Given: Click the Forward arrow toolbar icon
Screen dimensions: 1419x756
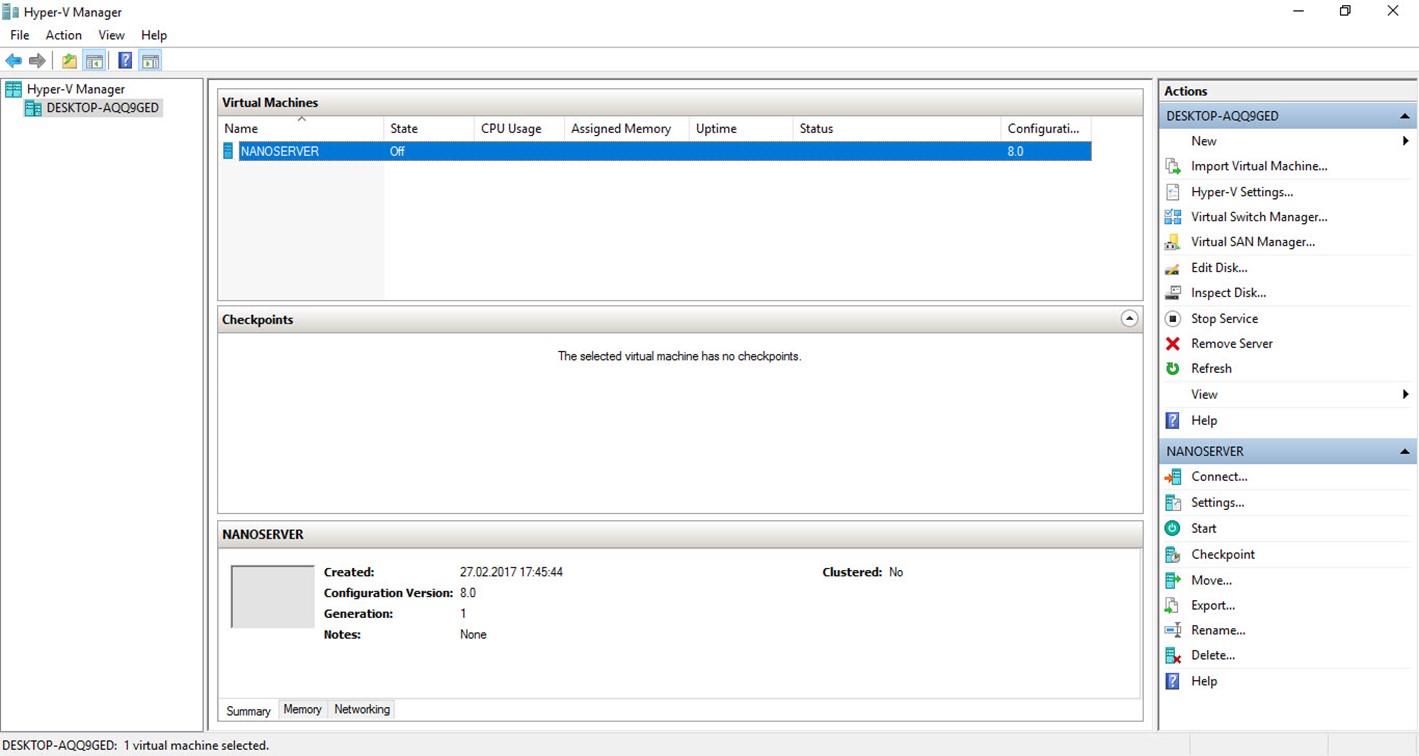Looking at the screenshot, I should [x=37, y=61].
